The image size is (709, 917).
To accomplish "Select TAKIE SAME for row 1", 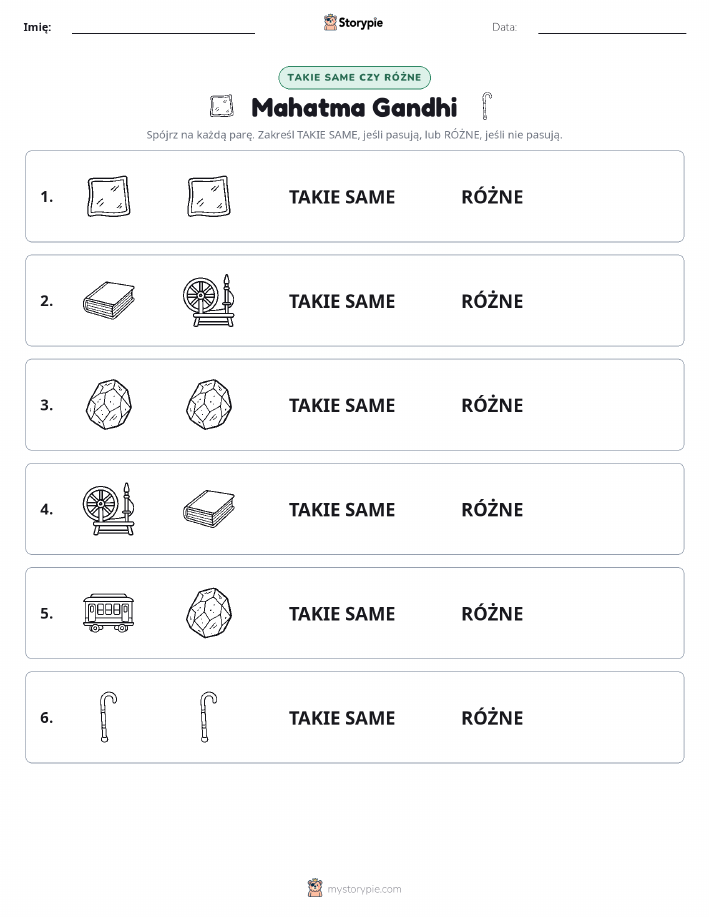I will tap(342, 197).
